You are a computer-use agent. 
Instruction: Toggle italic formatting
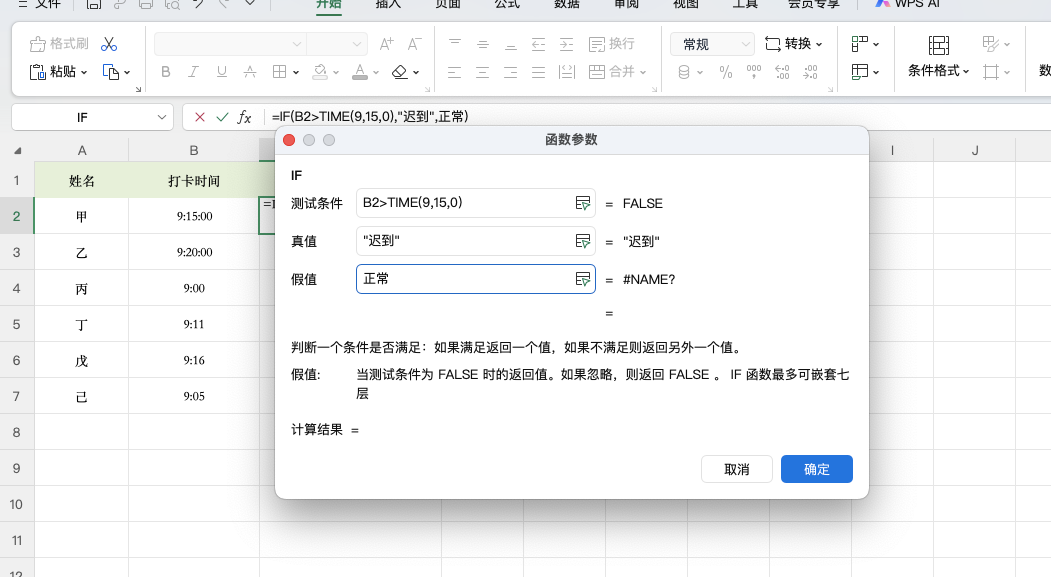click(x=192, y=71)
